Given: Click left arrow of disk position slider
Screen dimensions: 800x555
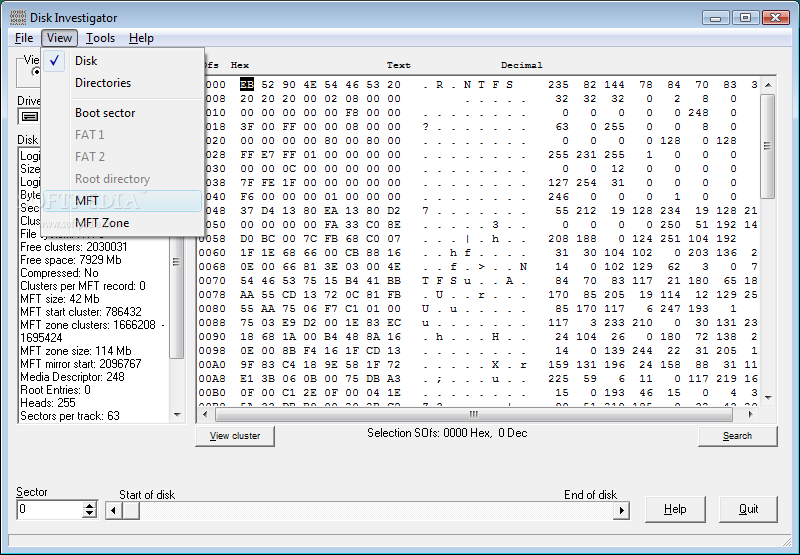Looking at the screenshot, I should [114, 510].
